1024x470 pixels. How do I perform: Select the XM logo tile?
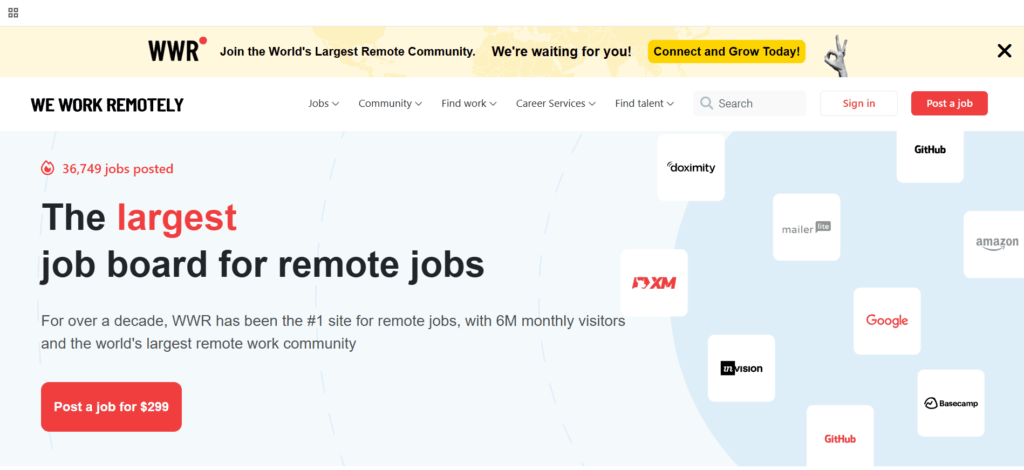click(654, 283)
